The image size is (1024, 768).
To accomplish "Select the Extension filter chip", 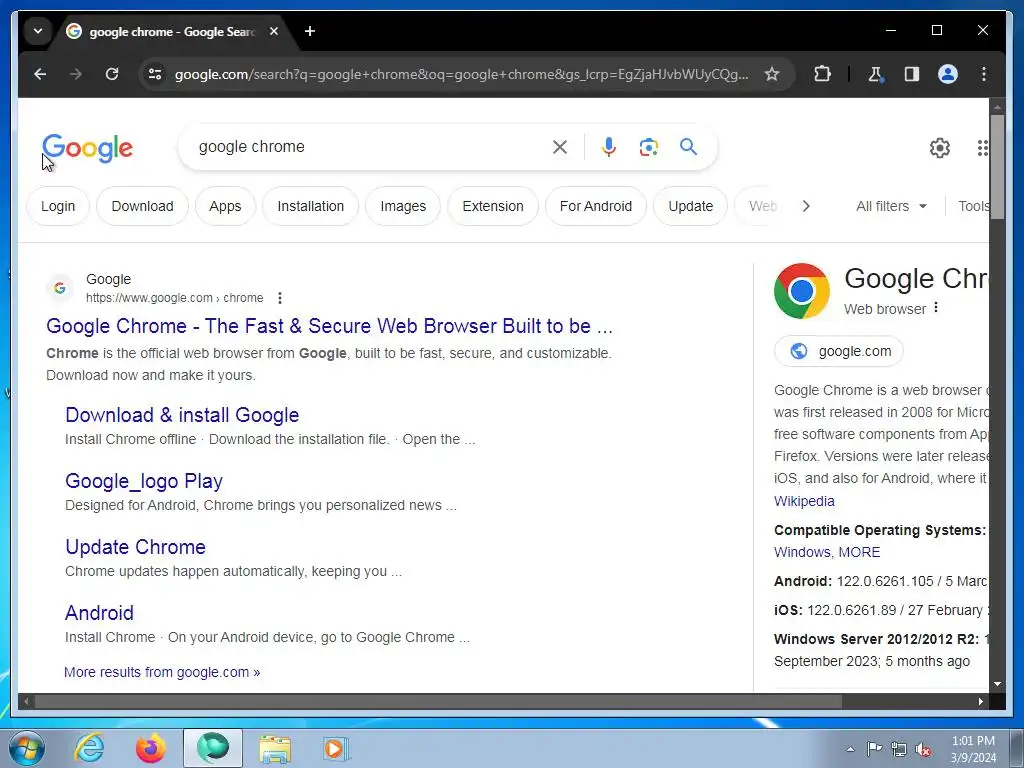I will [493, 206].
